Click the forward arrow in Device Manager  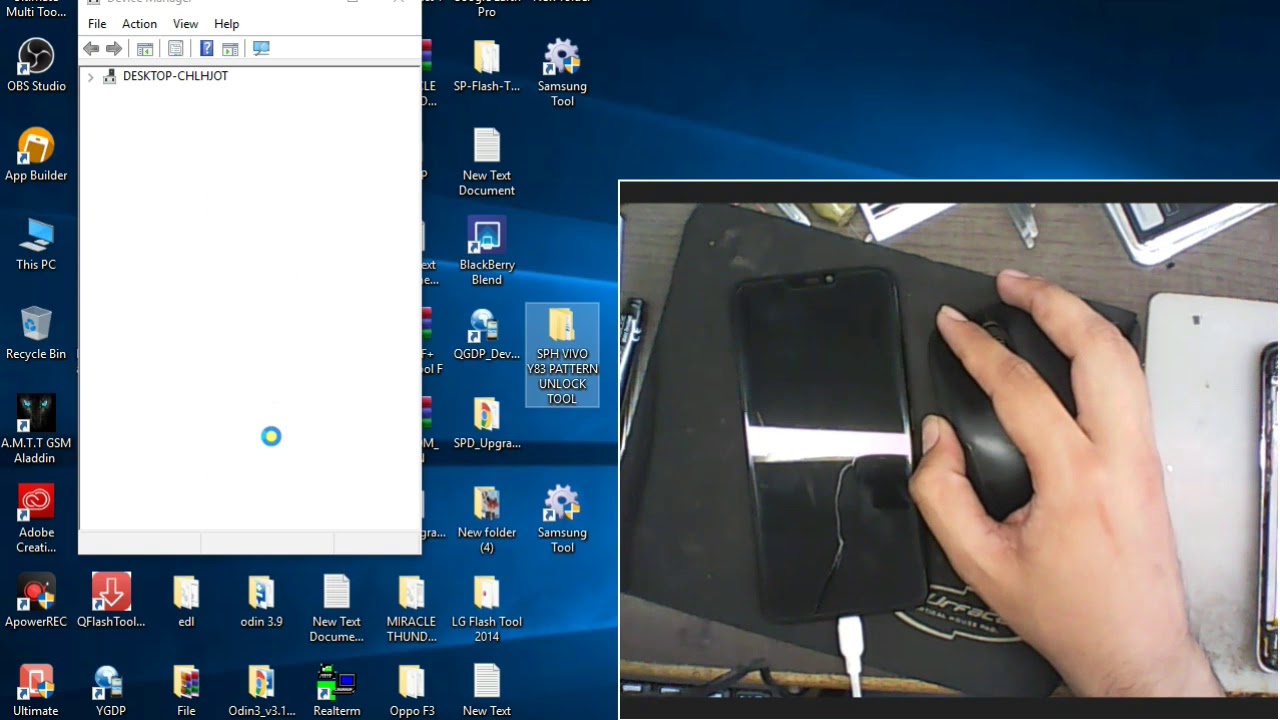tap(114, 48)
